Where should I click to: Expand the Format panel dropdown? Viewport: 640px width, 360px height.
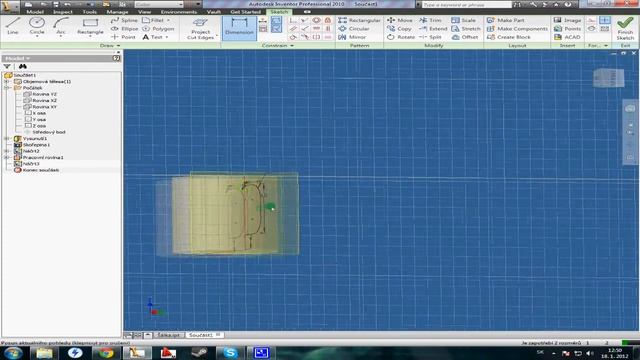point(606,46)
